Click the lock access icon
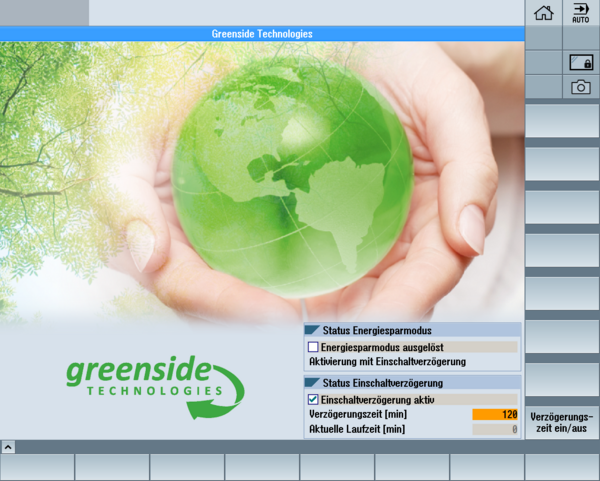600x481 pixels. pos(581,62)
